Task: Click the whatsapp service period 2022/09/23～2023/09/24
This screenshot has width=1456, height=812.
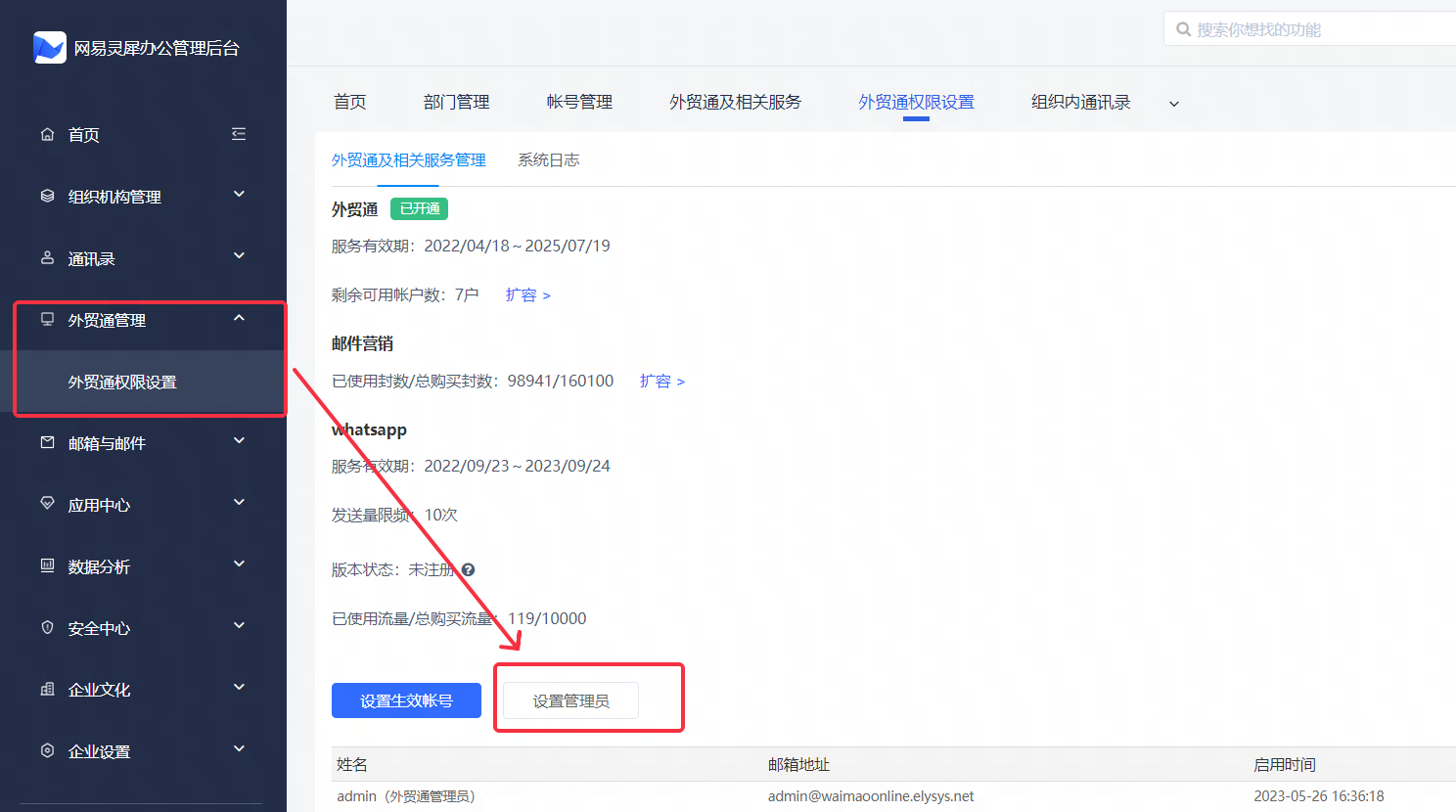Action: click(517, 466)
